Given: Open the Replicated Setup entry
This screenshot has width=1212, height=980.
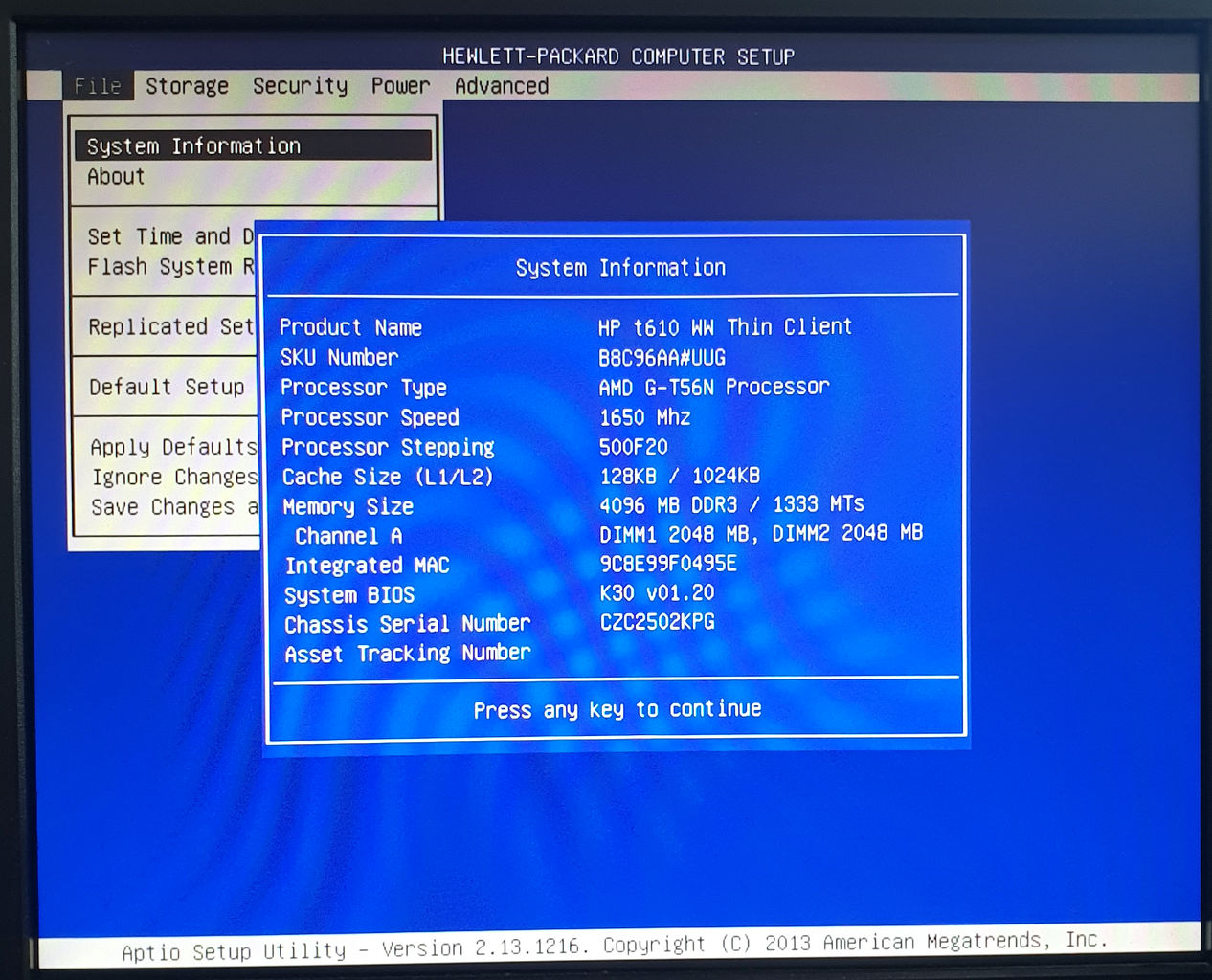Looking at the screenshot, I should (x=168, y=327).
